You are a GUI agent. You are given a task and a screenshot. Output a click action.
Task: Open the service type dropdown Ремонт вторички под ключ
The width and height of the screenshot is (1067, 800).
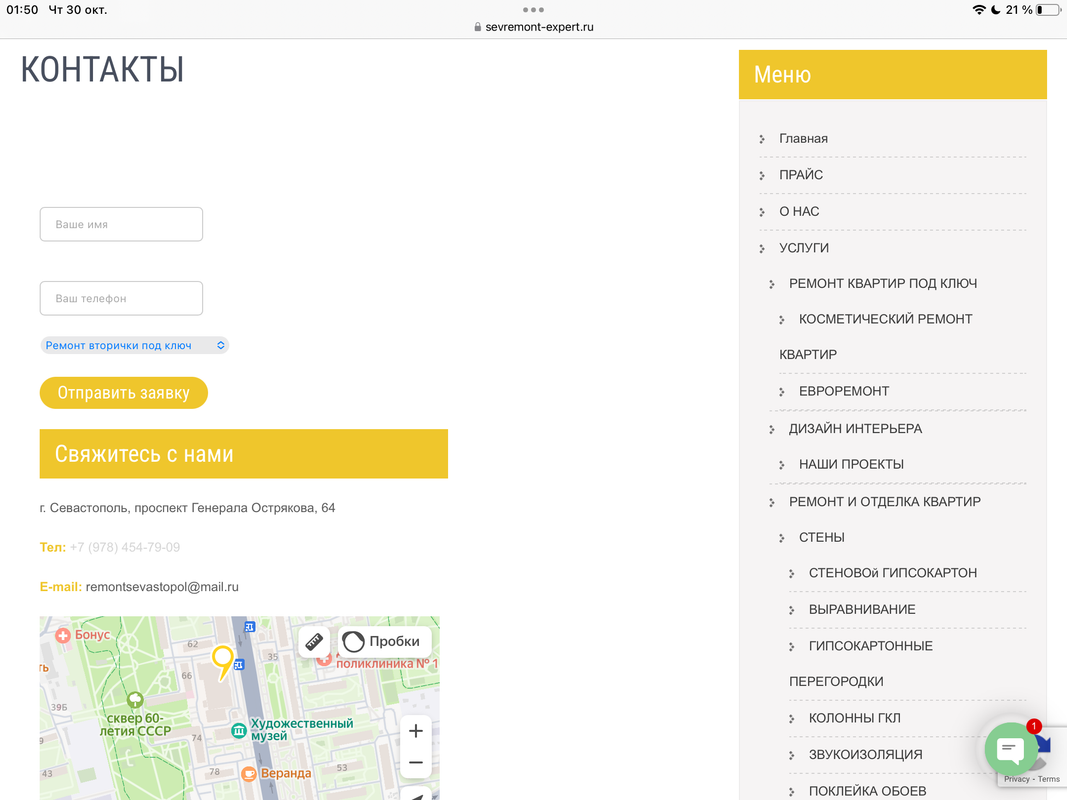point(135,346)
